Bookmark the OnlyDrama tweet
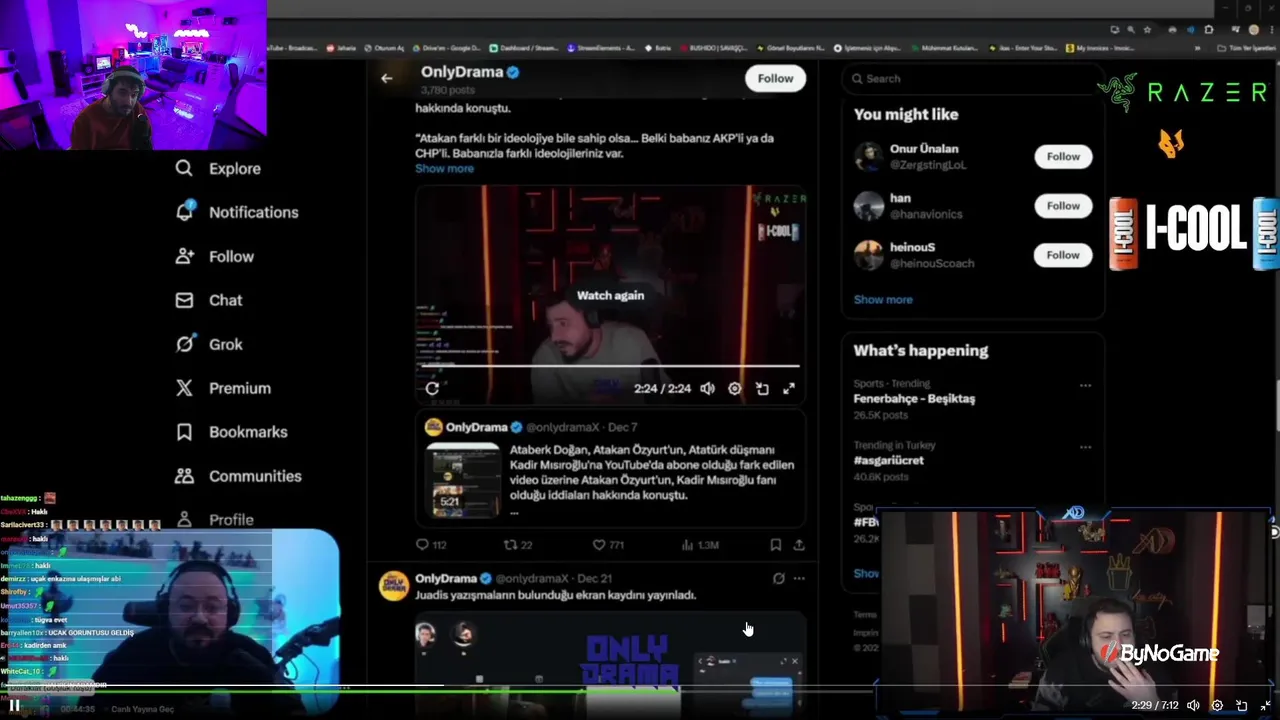 pos(776,545)
